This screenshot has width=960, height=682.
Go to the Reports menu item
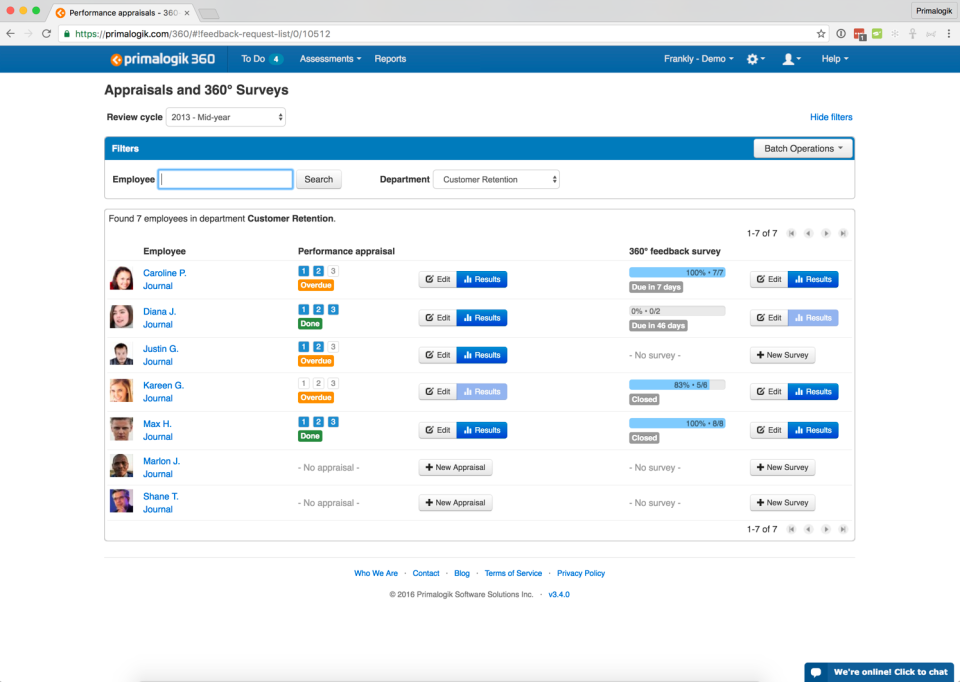click(390, 59)
